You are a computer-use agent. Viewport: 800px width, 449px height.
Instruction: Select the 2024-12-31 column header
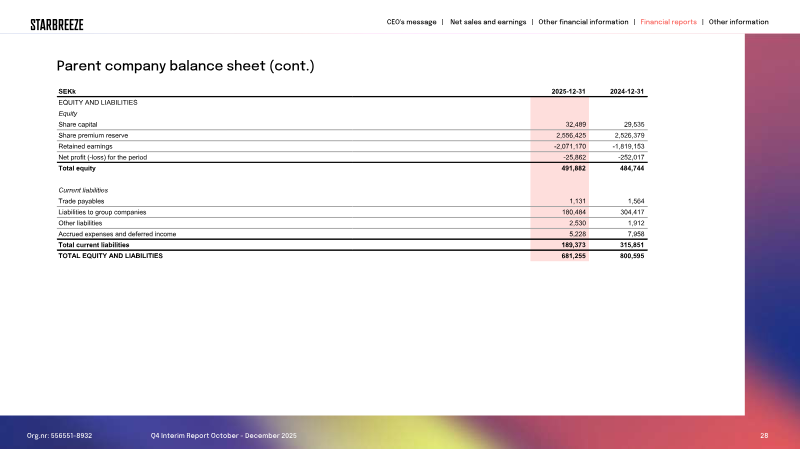[627, 92]
